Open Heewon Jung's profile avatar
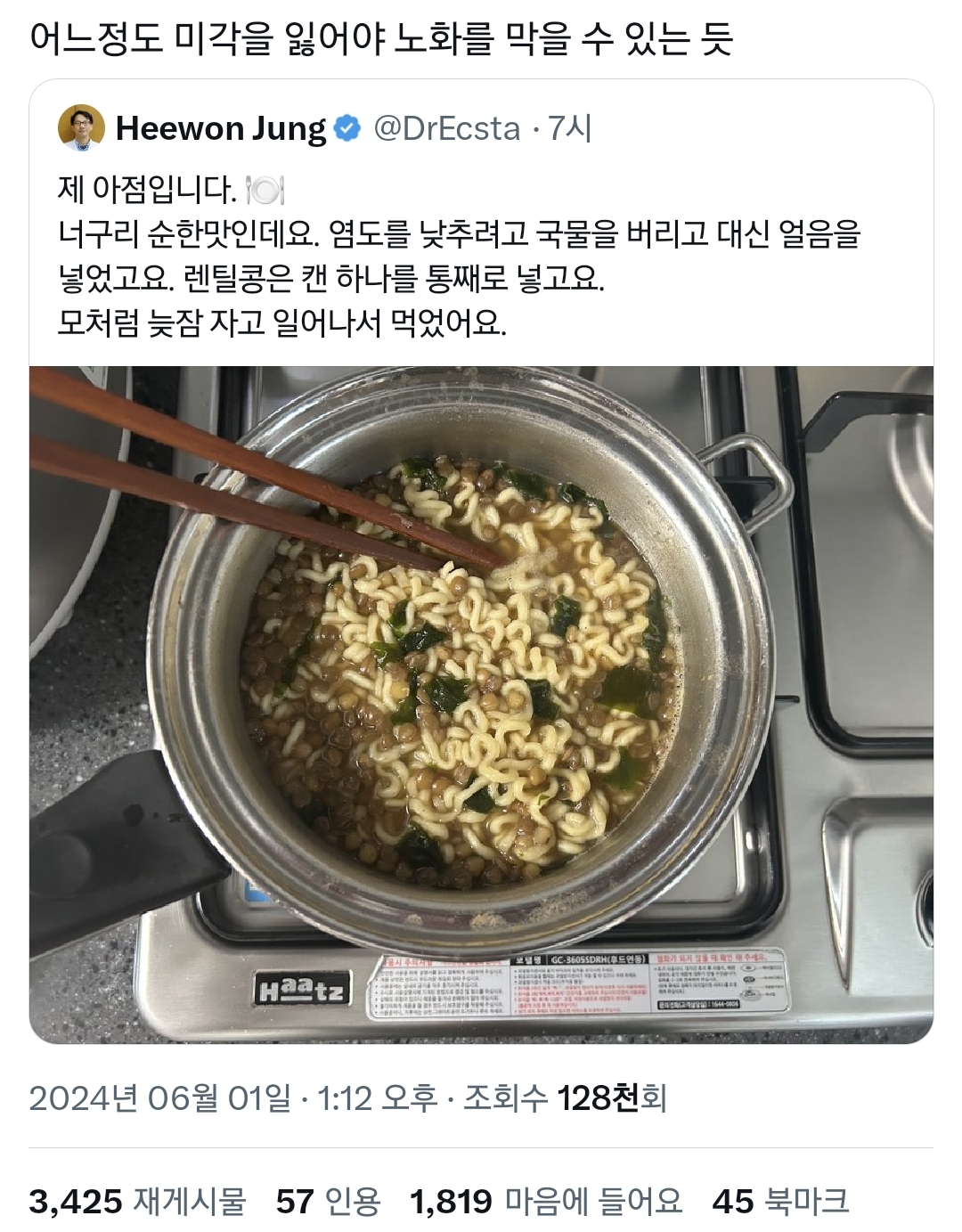 (81, 127)
